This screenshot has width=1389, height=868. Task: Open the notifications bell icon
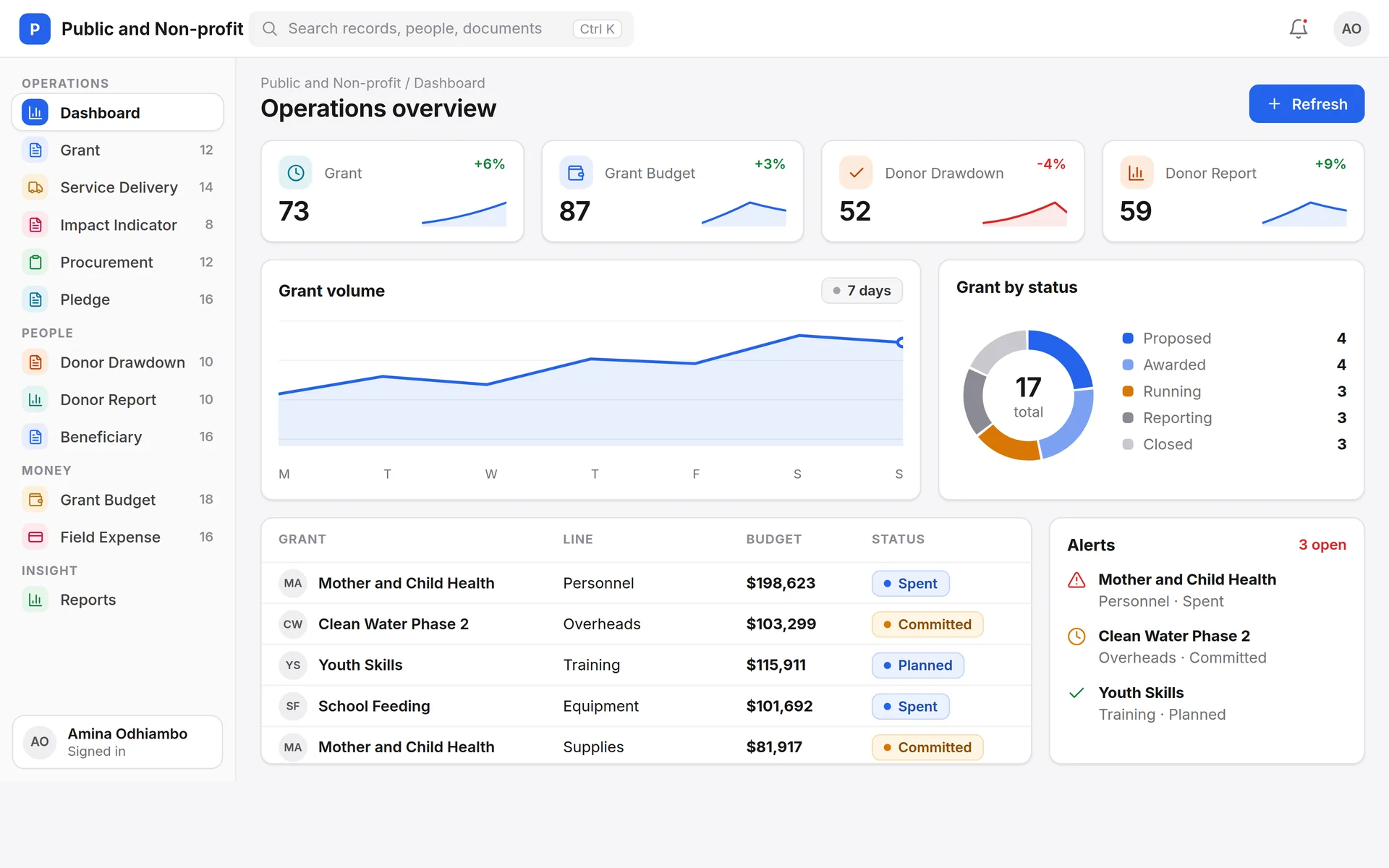point(1299,29)
